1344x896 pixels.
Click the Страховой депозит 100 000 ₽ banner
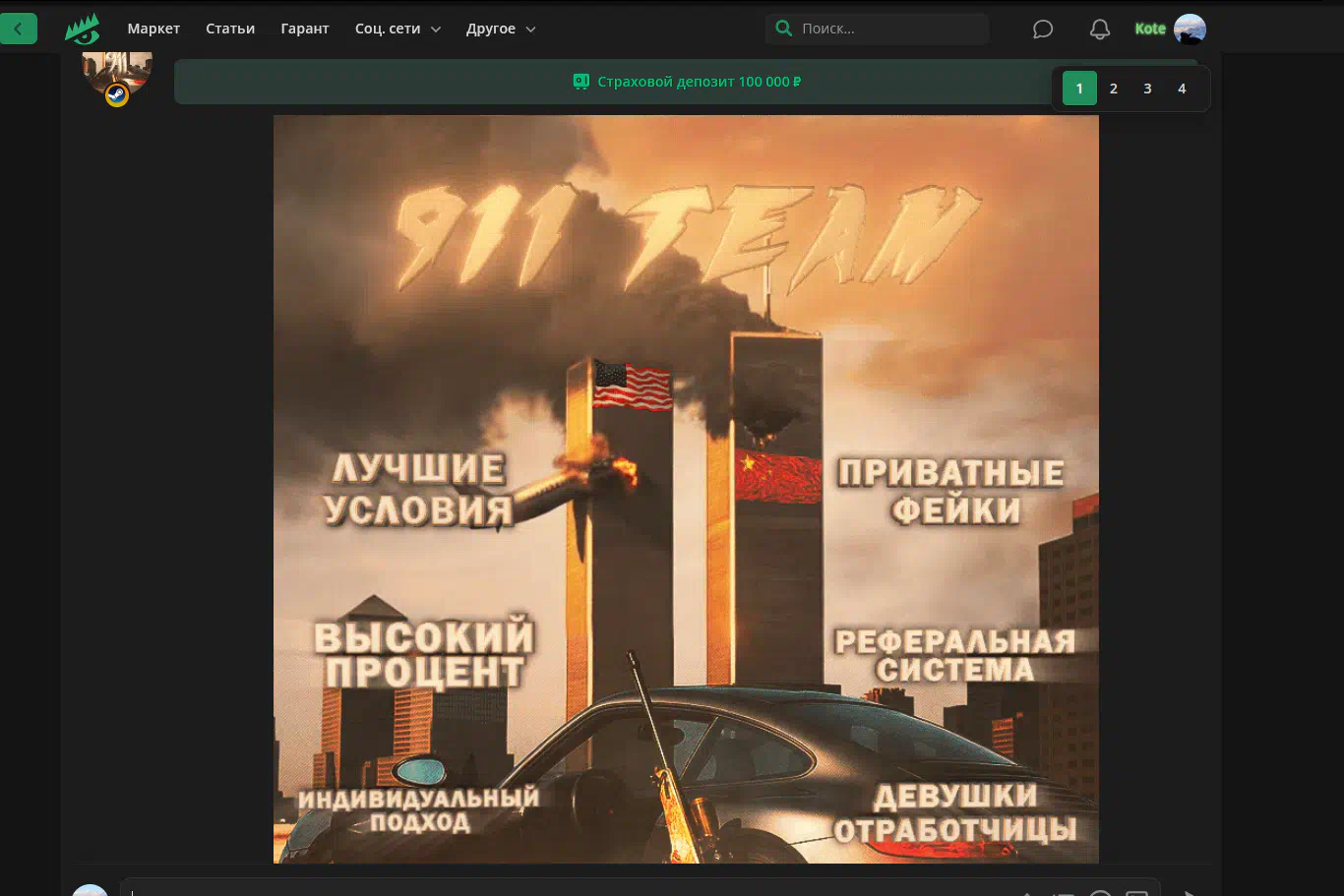(686, 82)
